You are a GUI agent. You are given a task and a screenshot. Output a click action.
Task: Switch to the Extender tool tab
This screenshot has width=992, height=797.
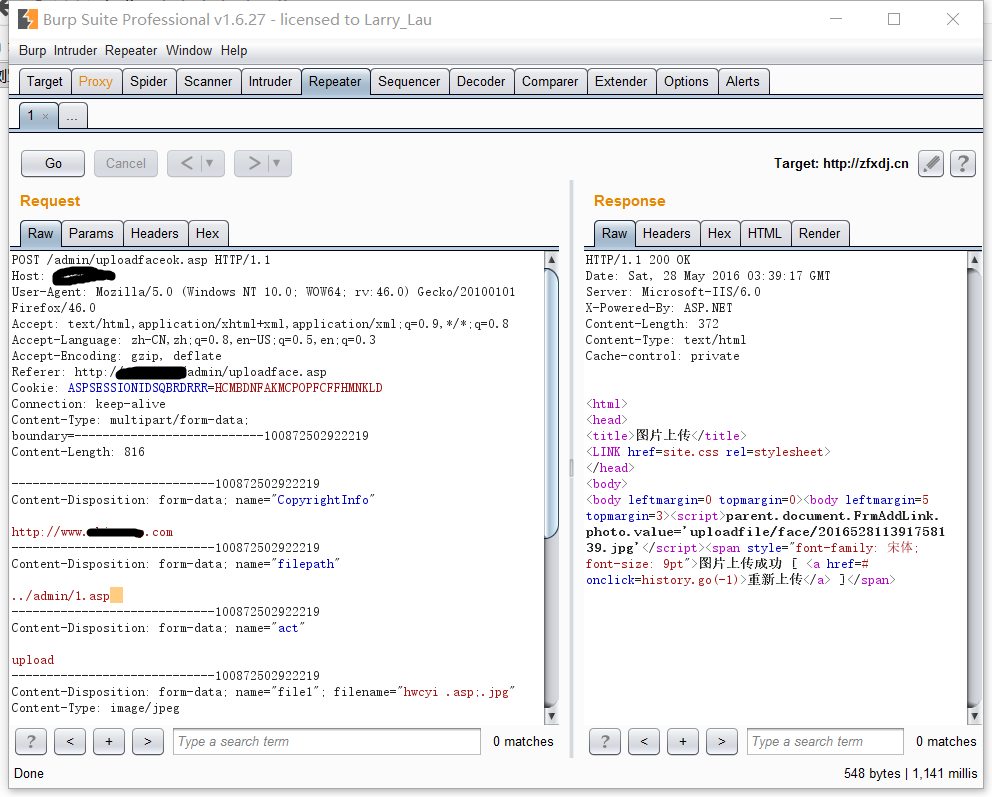[x=621, y=82]
